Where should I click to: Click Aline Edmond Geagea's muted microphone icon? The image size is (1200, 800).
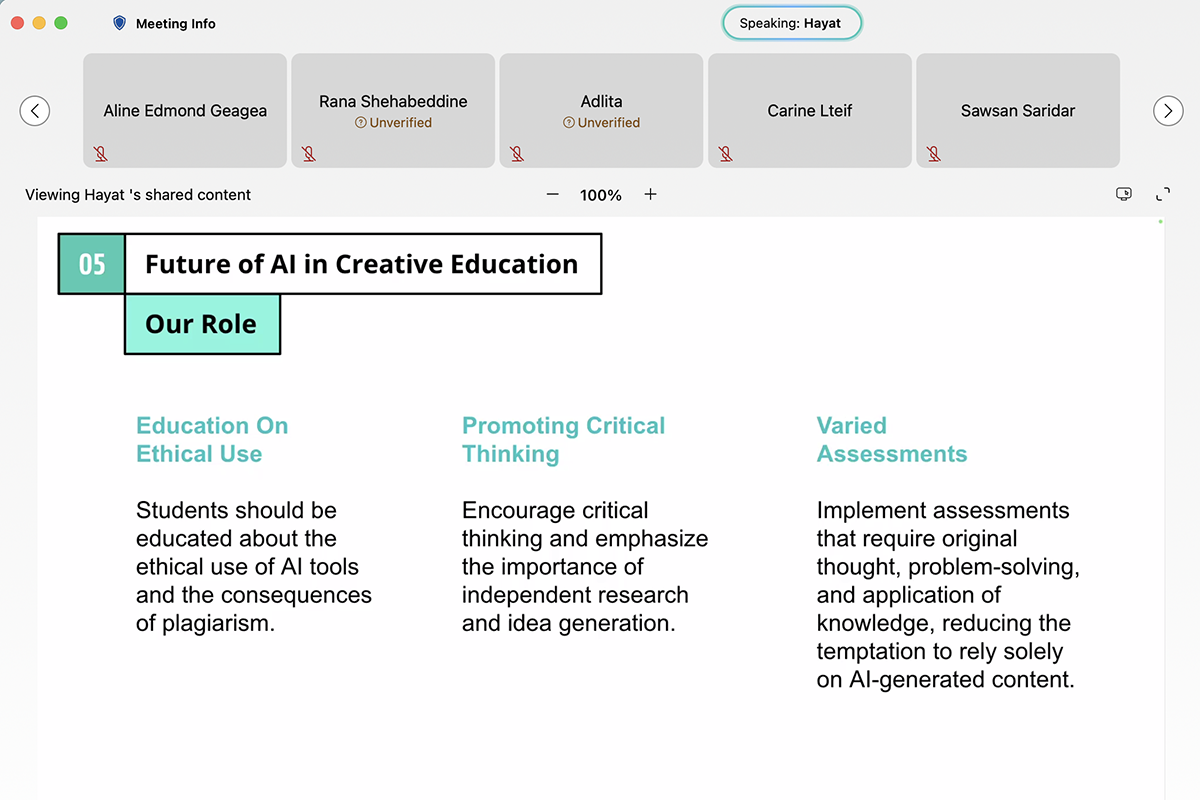coord(101,154)
